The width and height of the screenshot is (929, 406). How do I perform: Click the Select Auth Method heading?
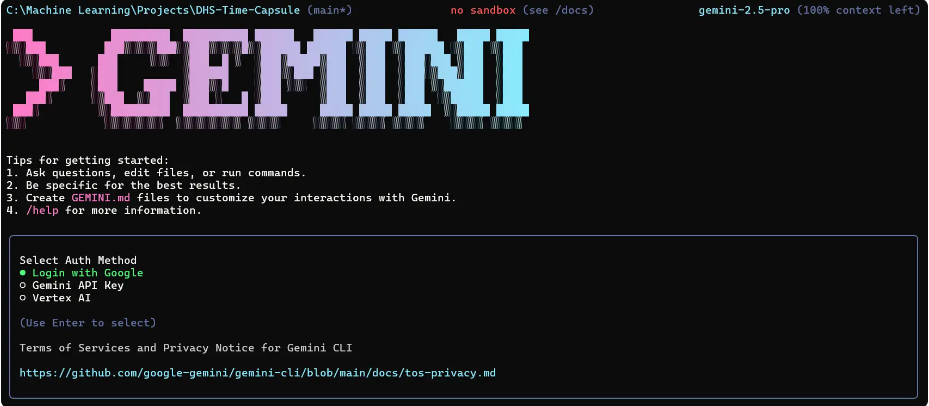tap(78, 260)
